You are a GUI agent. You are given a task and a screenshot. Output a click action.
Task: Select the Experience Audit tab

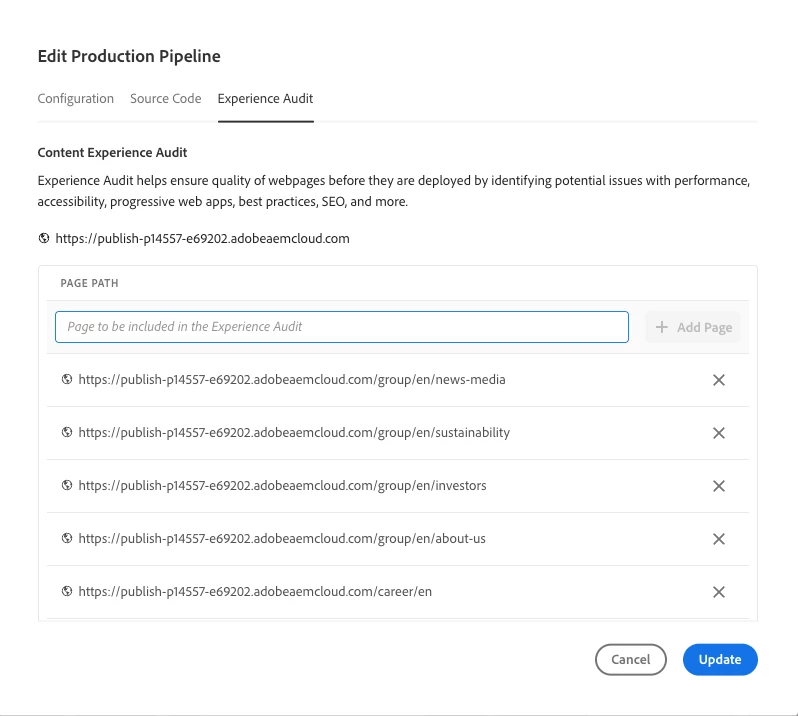[x=265, y=99]
